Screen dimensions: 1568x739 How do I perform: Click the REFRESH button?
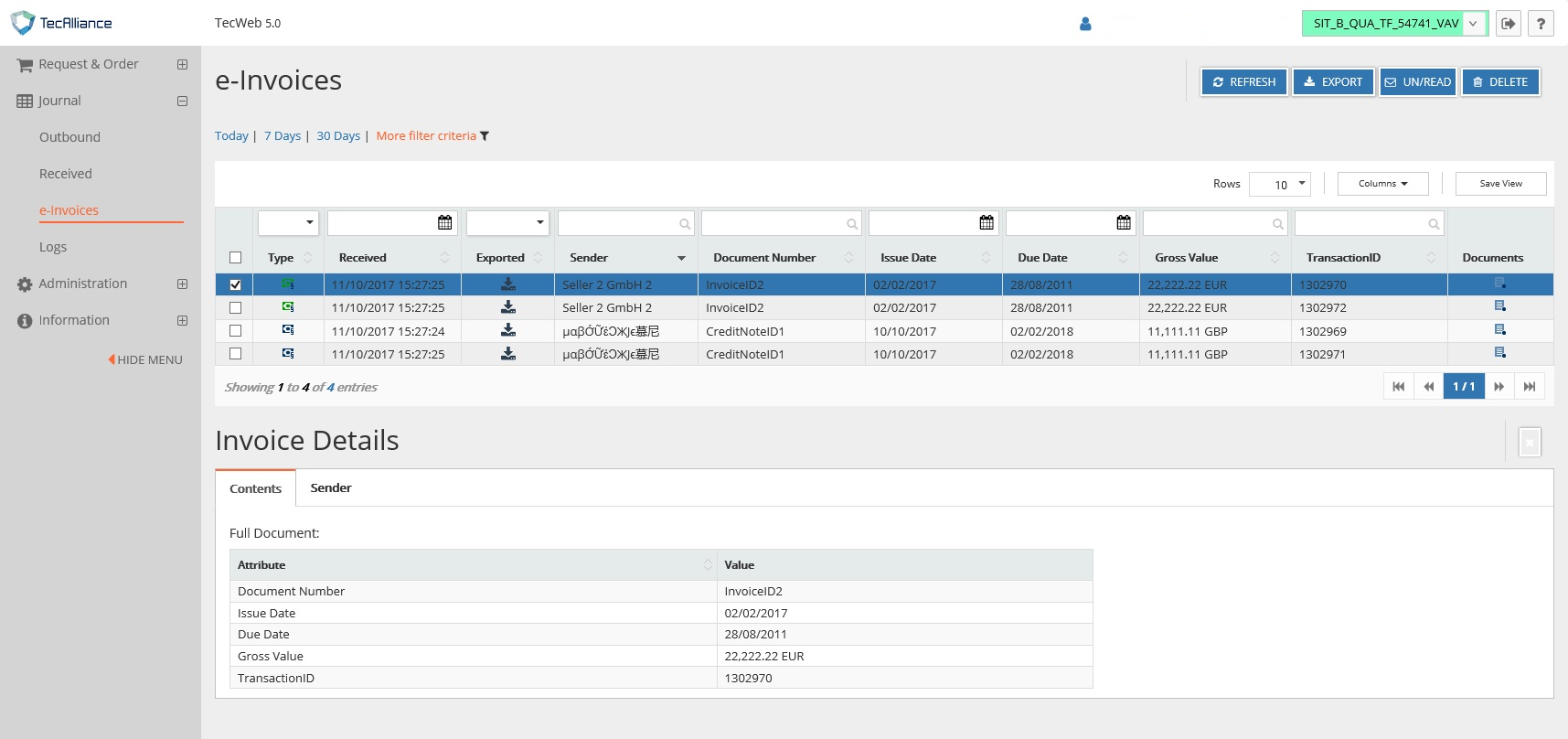click(1244, 81)
